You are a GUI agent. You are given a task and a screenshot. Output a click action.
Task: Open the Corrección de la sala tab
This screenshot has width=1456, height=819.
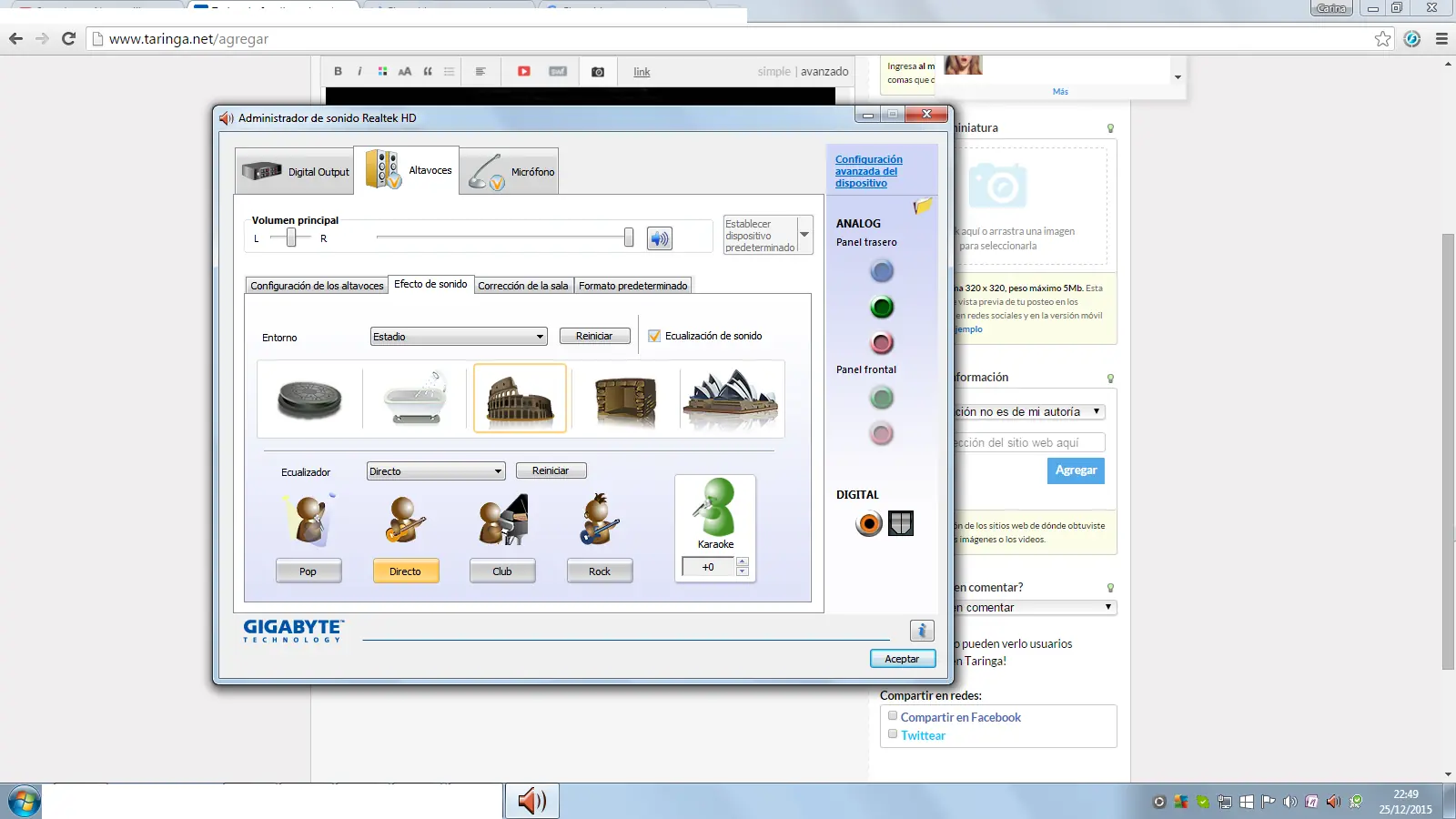pyautogui.click(x=523, y=286)
